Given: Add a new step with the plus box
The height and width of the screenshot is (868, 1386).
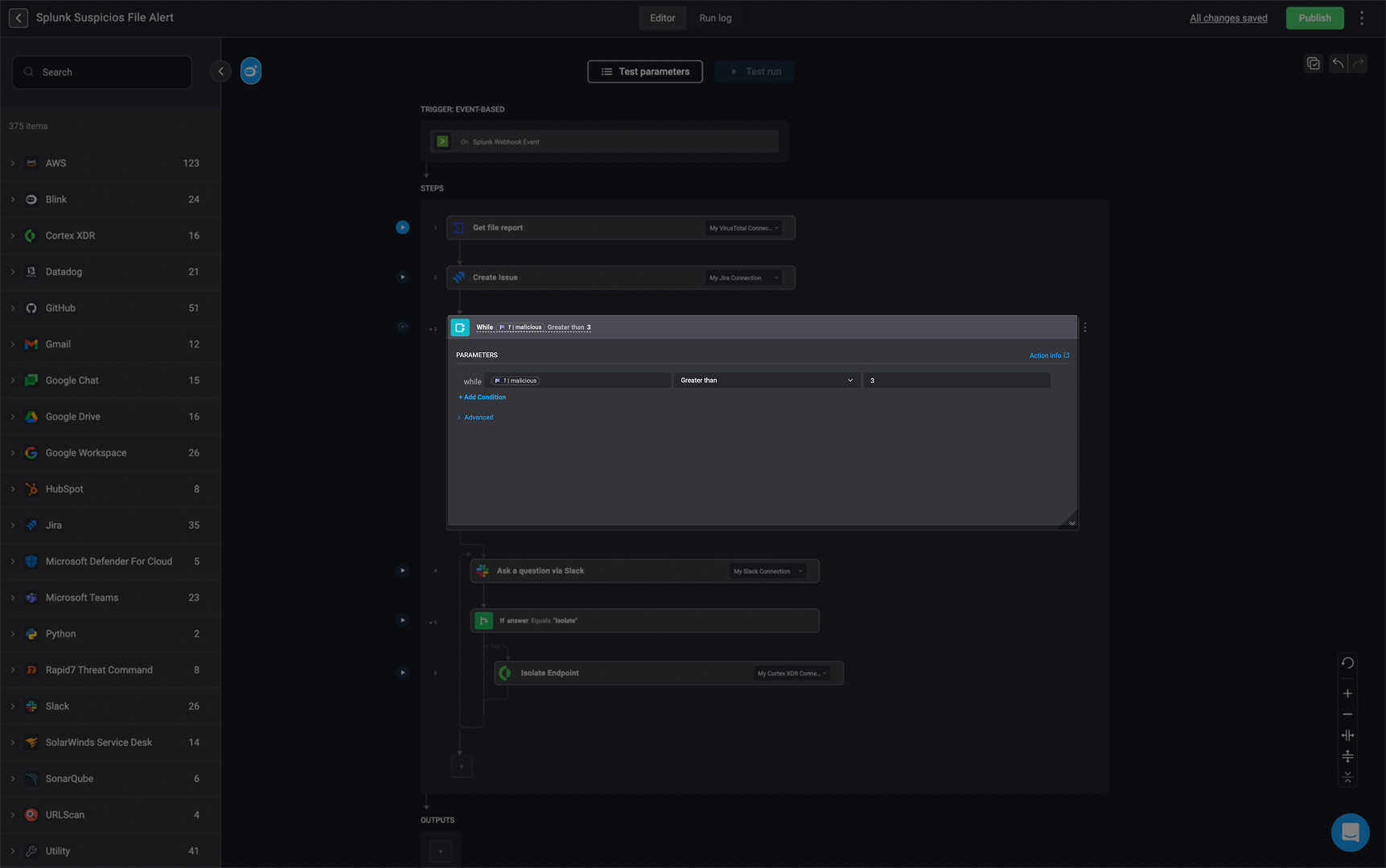Looking at the screenshot, I should [462, 767].
